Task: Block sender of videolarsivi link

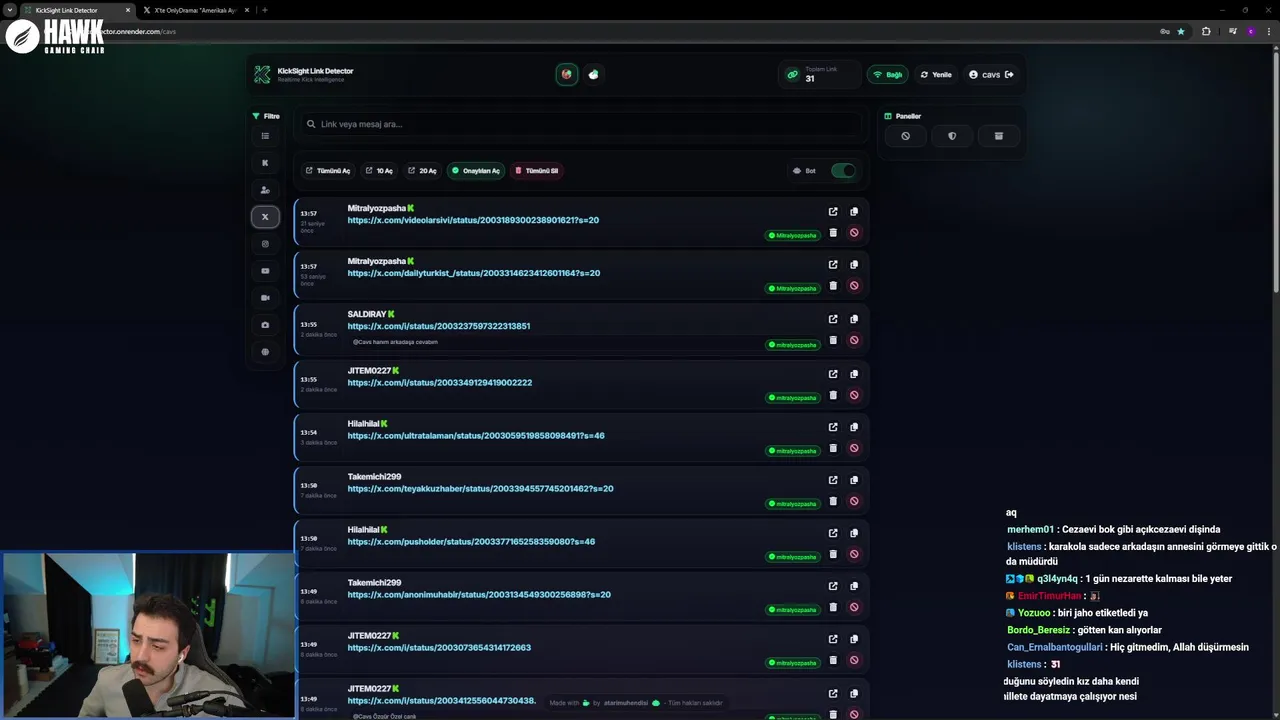Action: (x=854, y=233)
